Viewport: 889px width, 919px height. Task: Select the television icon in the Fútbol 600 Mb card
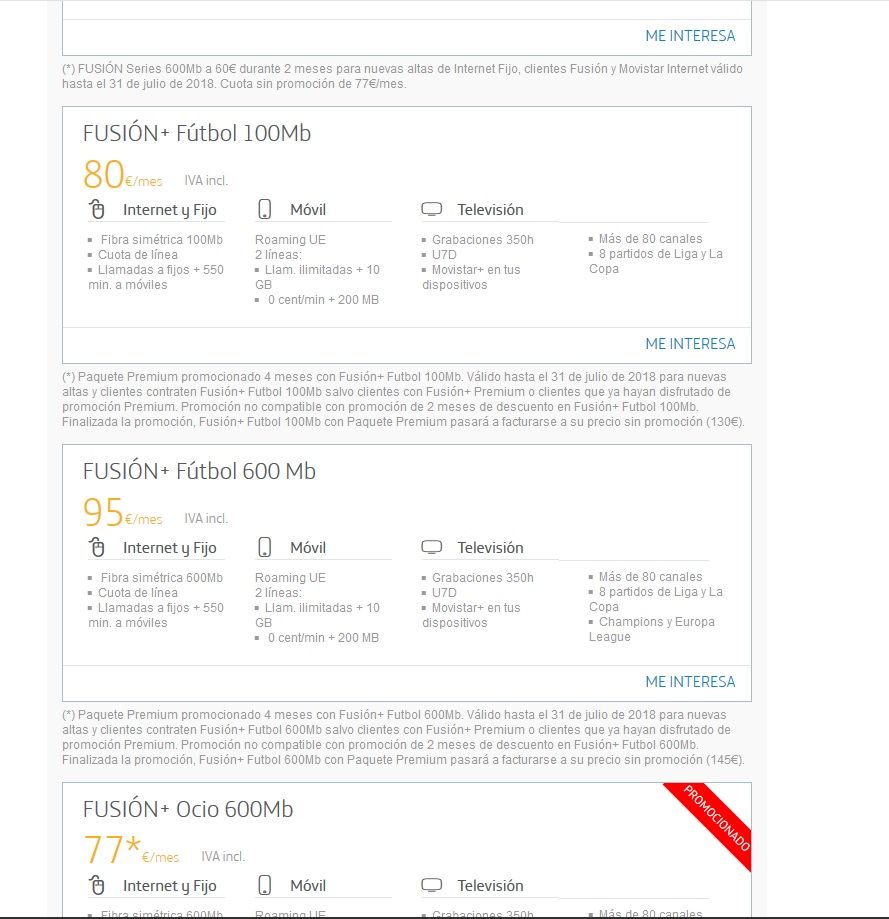coord(432,548)
